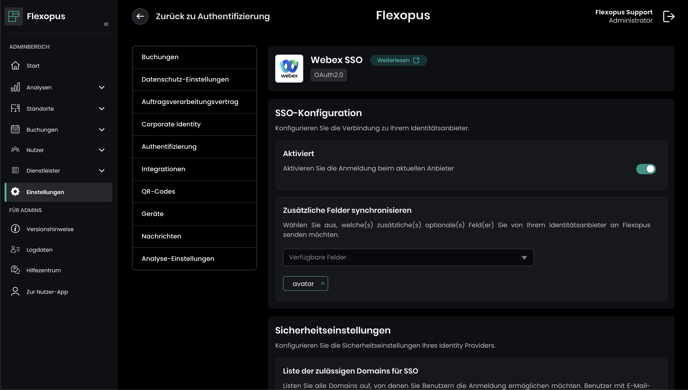688x390 pixels.
Task: Expand the Buchungen sidebar menu
Action: pyautogui.click(x=102, y=129)
